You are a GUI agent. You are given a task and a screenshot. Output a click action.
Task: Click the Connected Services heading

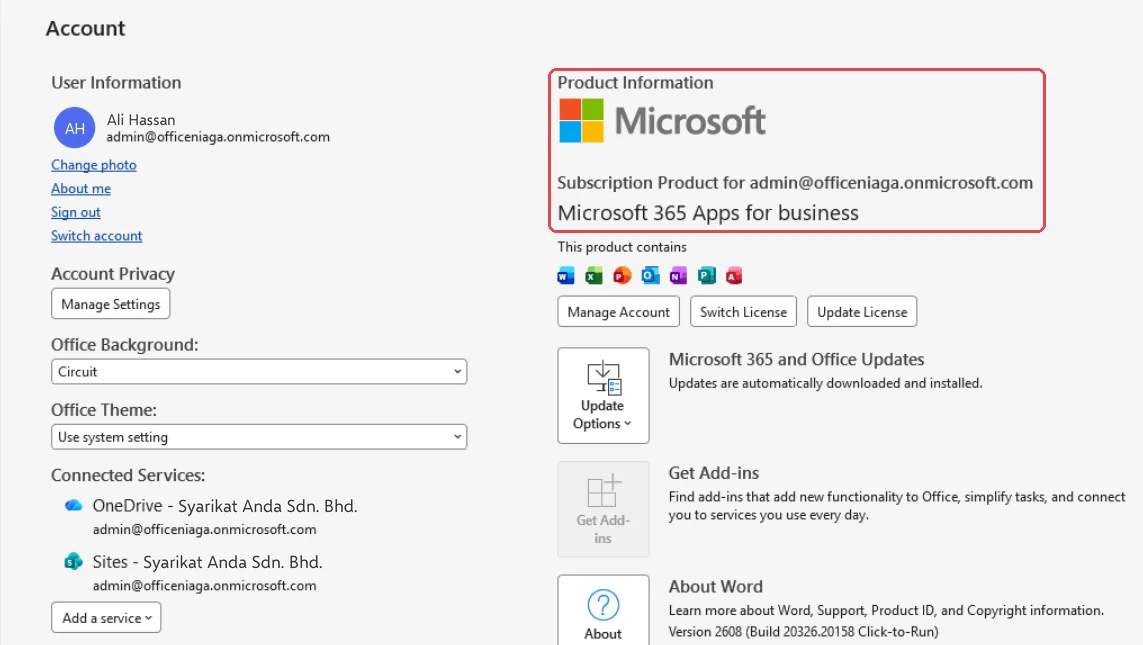point(128,475)
